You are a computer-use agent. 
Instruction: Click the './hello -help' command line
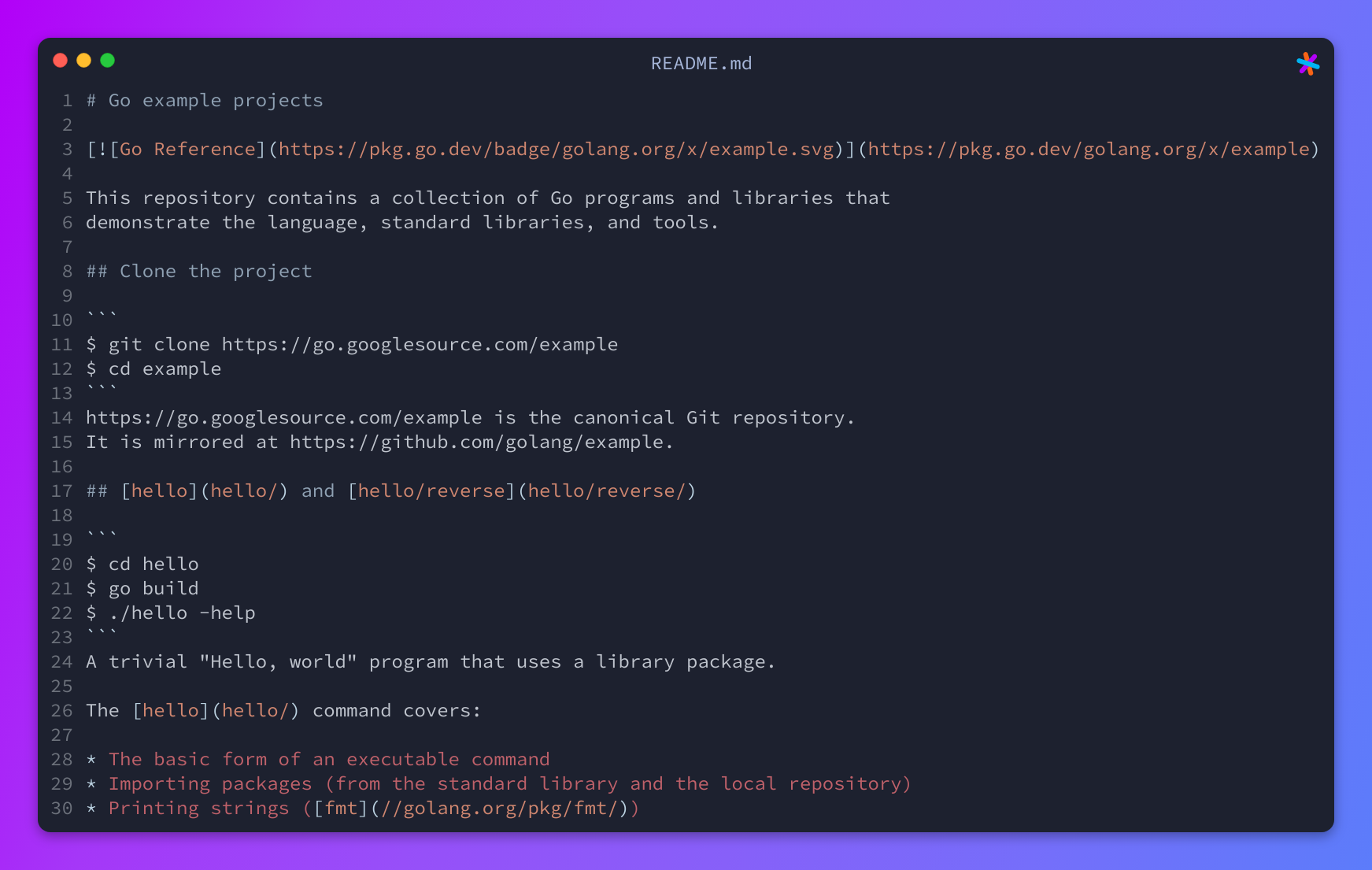point(171,613)
